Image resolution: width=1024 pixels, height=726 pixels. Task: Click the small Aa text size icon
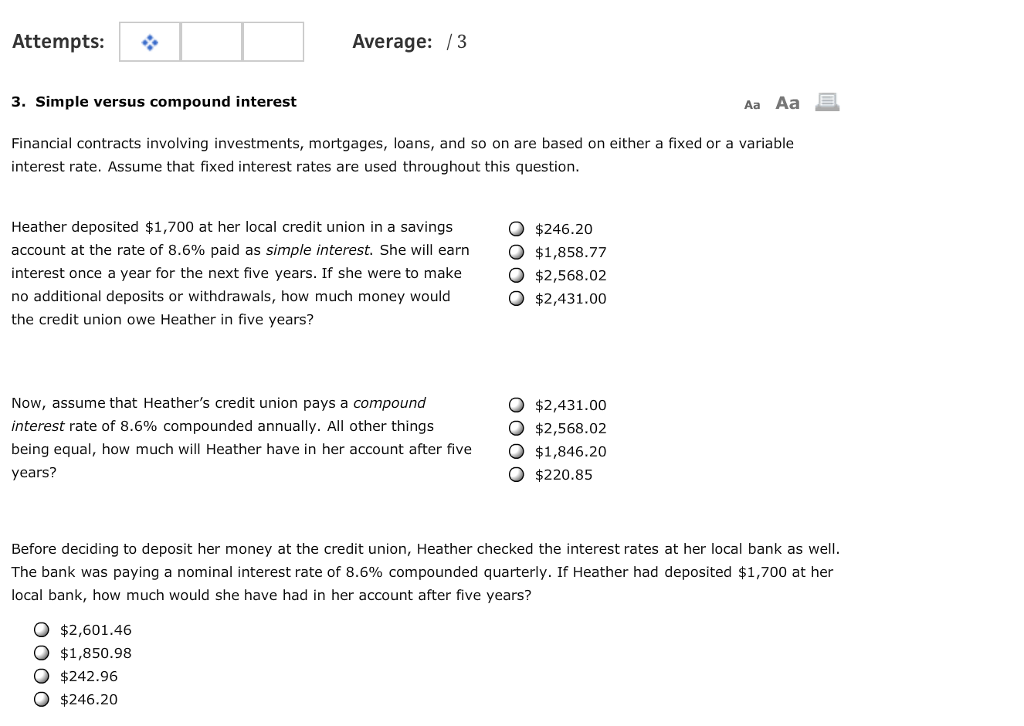pyautogui.click(x=752, y=104)
